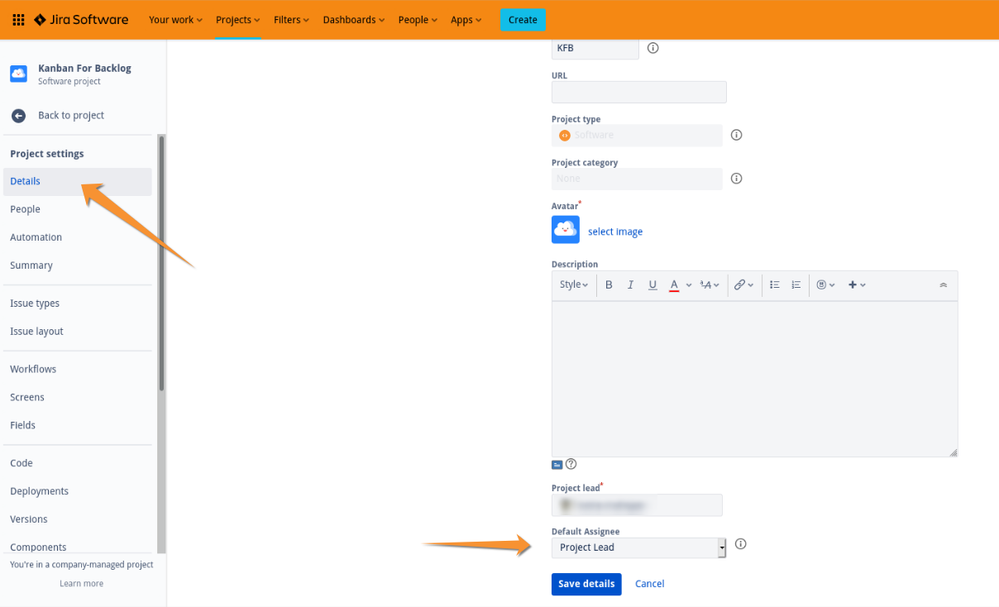Toggle underline formatting in description editor
The height and width of the screenshot is (607, 999).
click(652, 285)
